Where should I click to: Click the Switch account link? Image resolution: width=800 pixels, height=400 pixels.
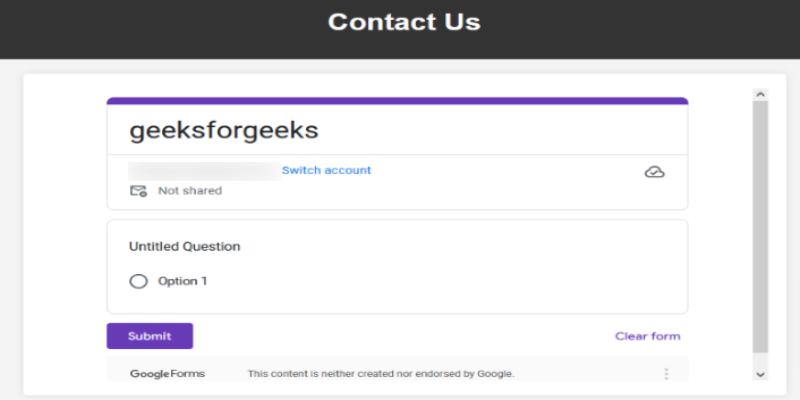pos(326,170)
